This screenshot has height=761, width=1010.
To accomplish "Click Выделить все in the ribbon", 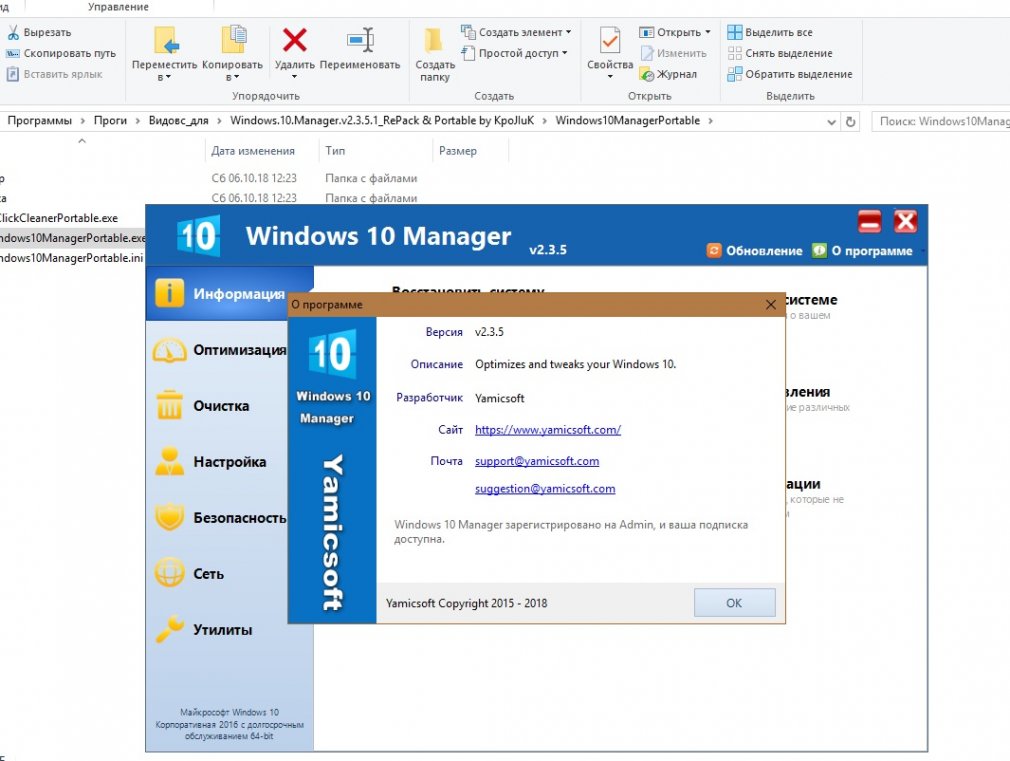I will tap(770, 32).
